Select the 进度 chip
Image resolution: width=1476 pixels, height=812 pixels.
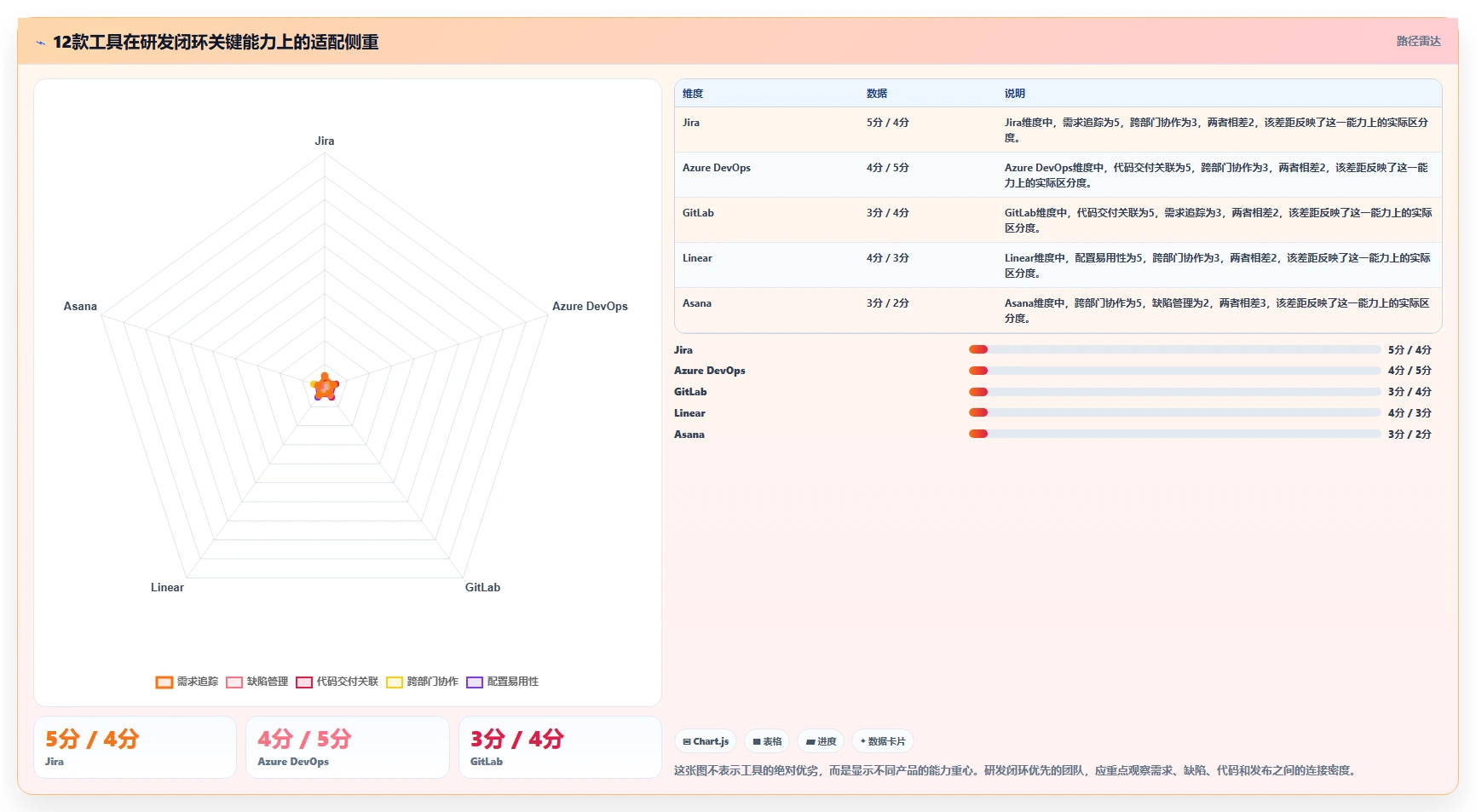[x=821, y=741]
